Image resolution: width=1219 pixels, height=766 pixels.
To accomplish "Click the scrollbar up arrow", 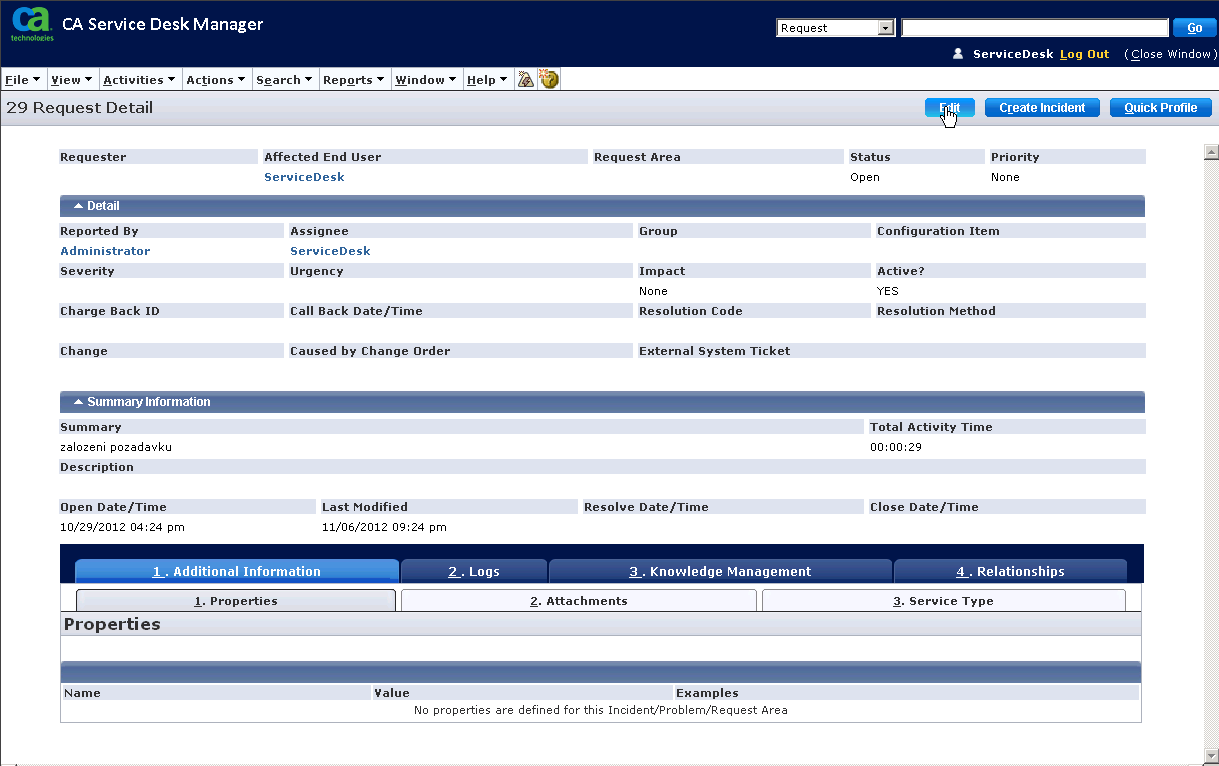I will (x=1211, y=152).
